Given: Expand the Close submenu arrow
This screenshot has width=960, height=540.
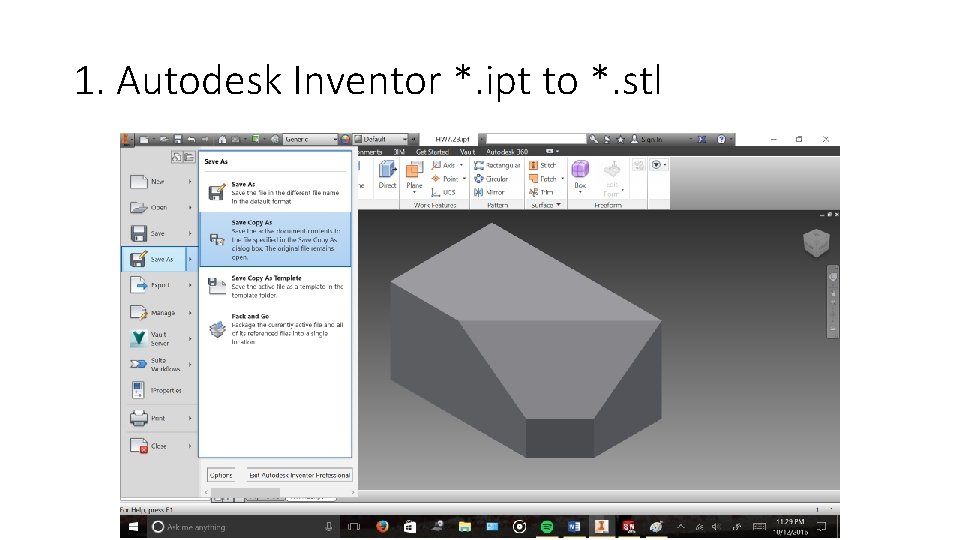Looking at the screenshot, I should [x=190, y=446].
